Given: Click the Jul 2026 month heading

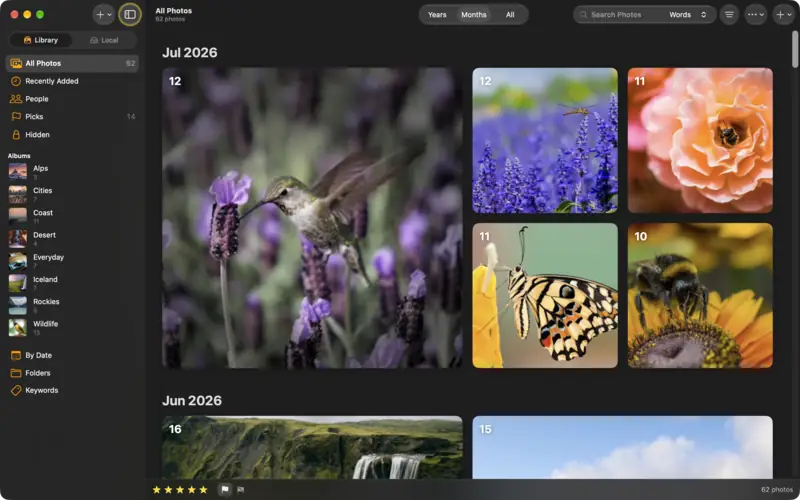Looking at the screenshot, I should coord(190,53).
